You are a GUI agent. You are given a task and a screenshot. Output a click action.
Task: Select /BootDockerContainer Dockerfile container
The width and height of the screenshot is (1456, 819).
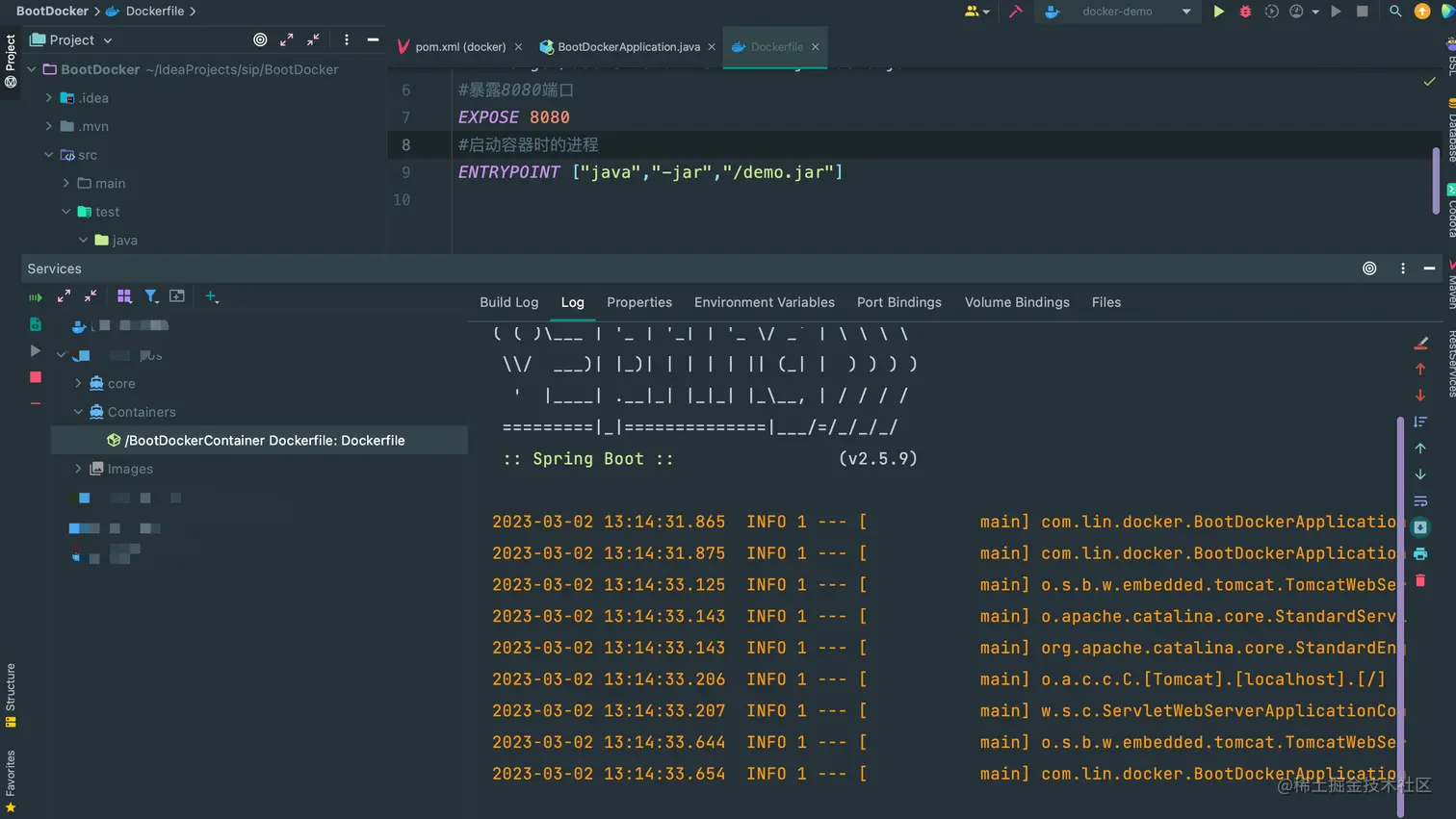(x=259, y=440)
